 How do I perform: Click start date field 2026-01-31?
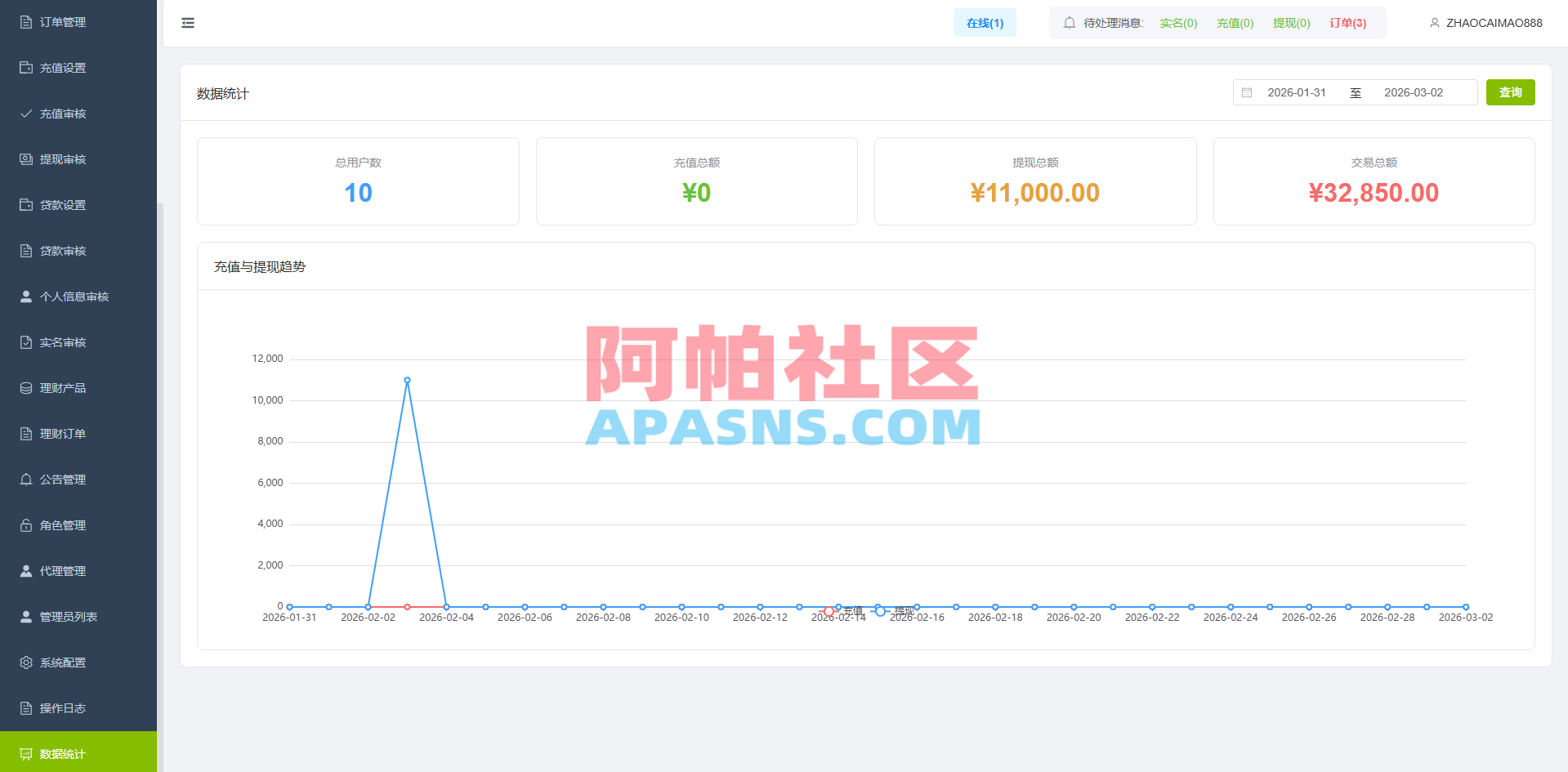(1297, 92)
